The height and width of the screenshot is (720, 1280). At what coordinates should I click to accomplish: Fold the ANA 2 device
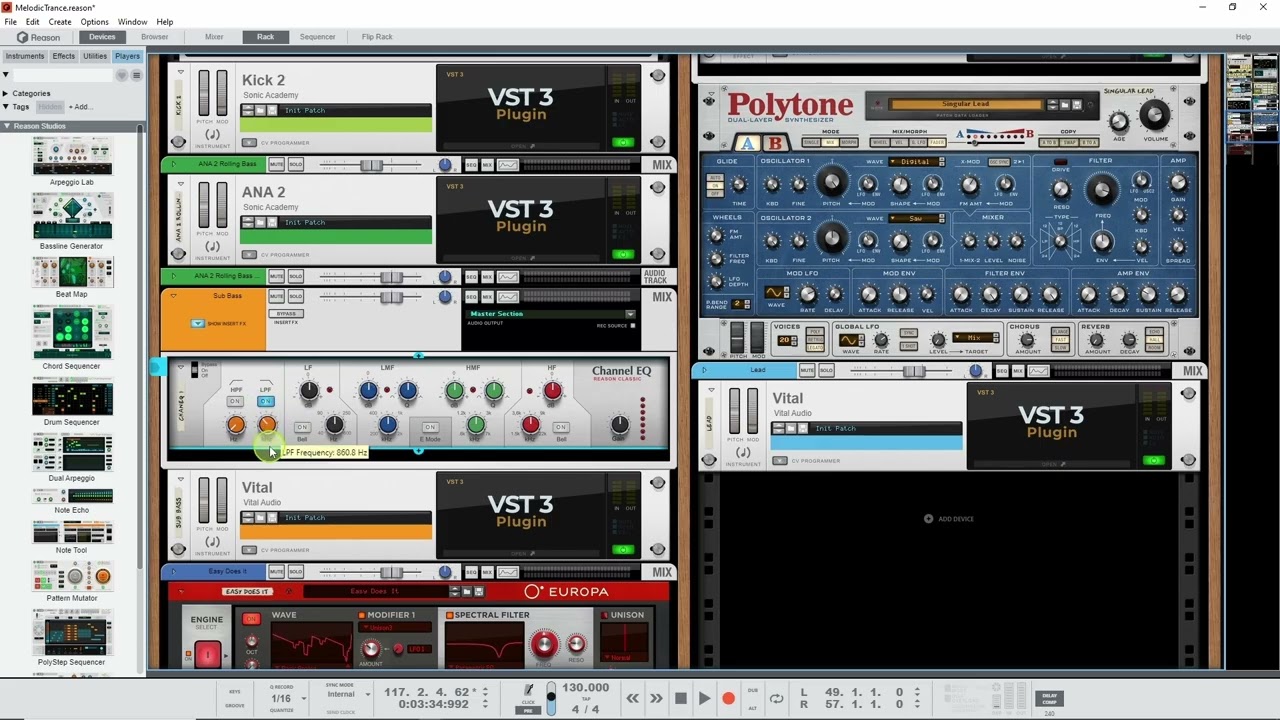181,184
